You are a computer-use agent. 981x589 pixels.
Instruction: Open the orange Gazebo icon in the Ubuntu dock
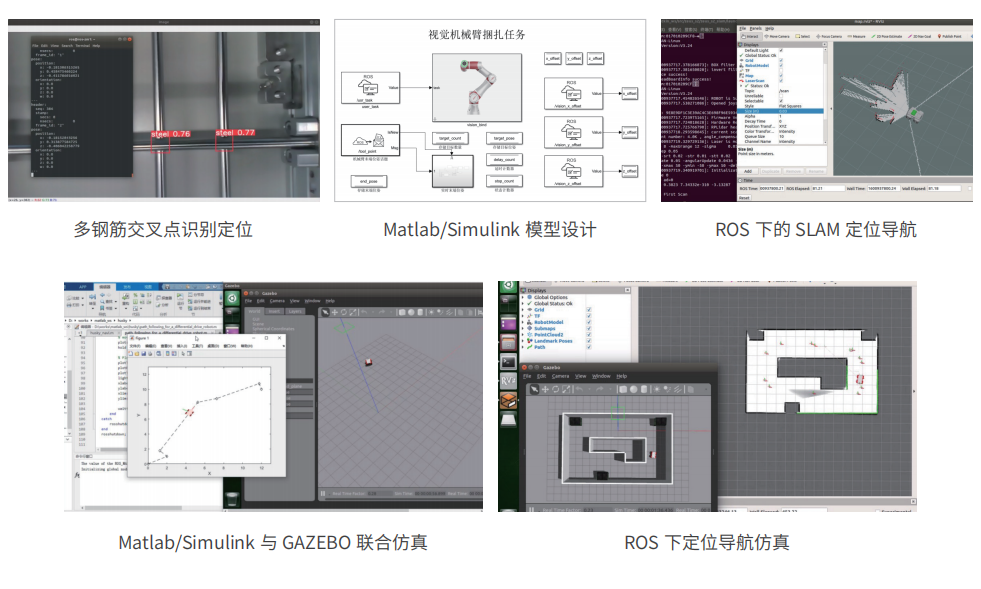tap(509, 400)
